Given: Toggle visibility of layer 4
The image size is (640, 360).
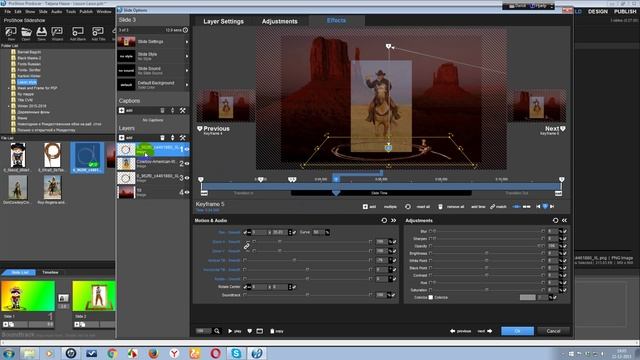Looking at the screenshot, I should click(x=187, y=192).
